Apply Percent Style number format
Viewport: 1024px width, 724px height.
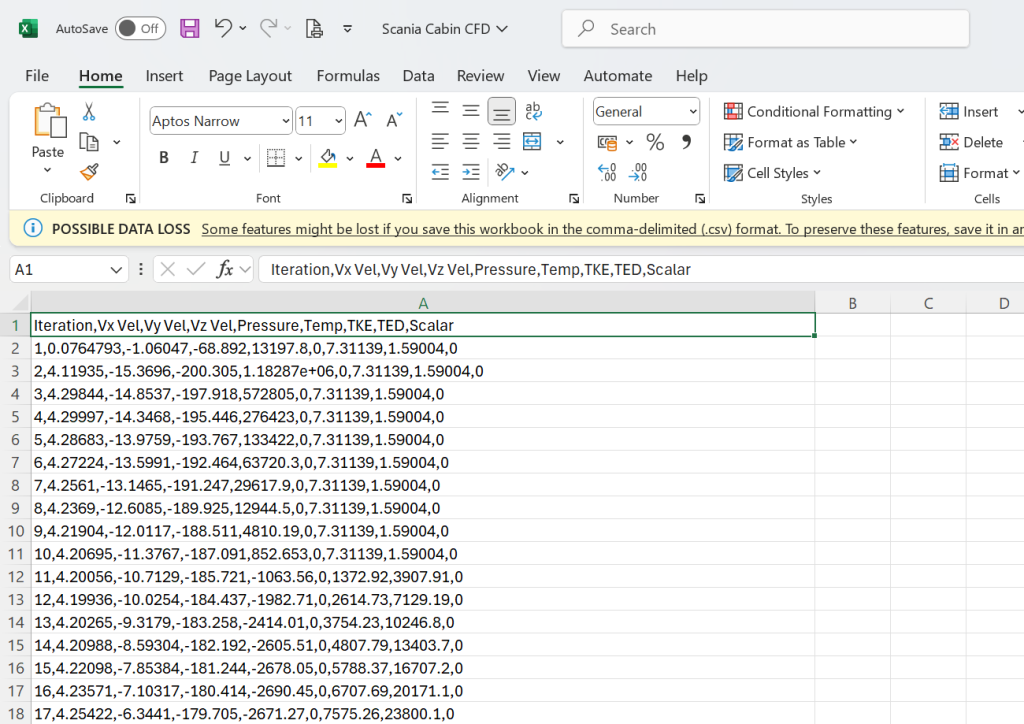click(x=655, y=142)
